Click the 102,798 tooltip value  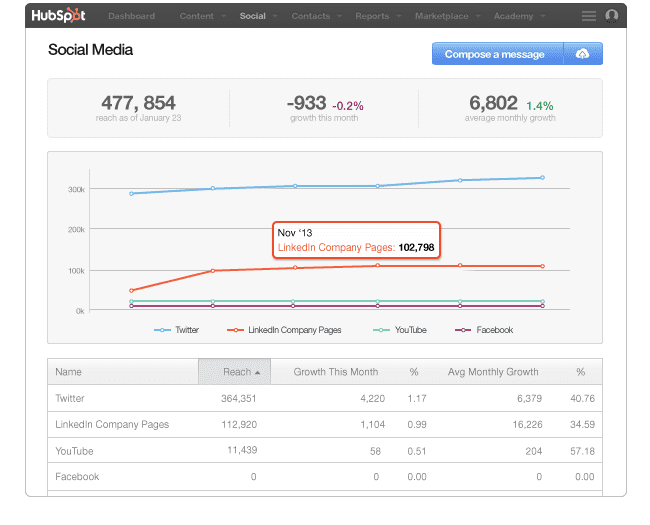coord(416,248)
